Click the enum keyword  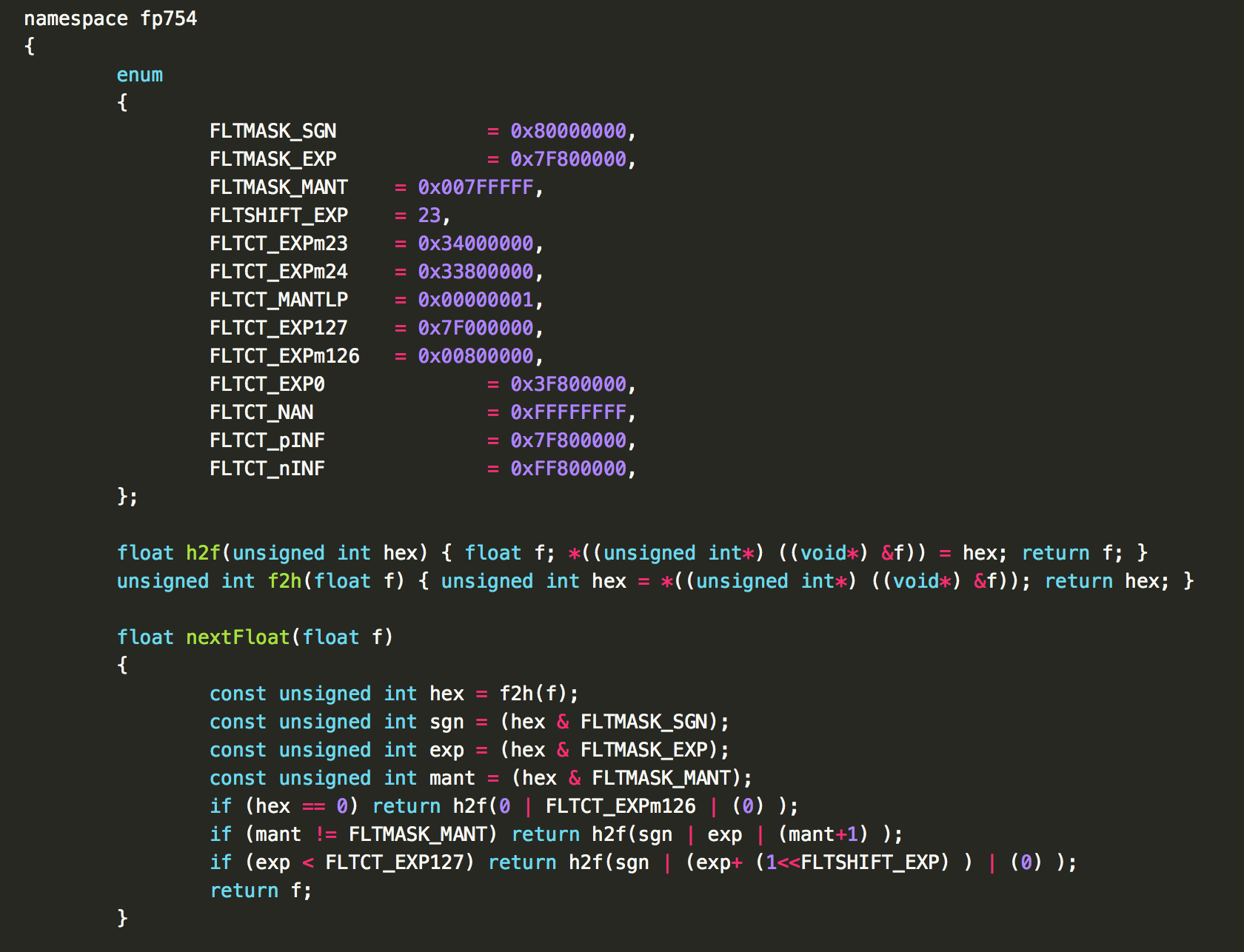(x=139, y=75)
